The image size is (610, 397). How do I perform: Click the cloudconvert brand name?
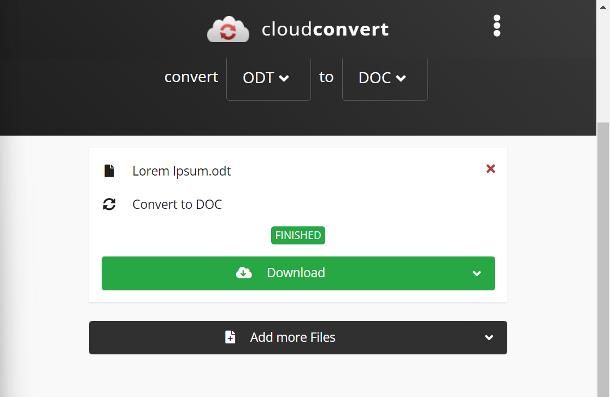click(325, 30)
